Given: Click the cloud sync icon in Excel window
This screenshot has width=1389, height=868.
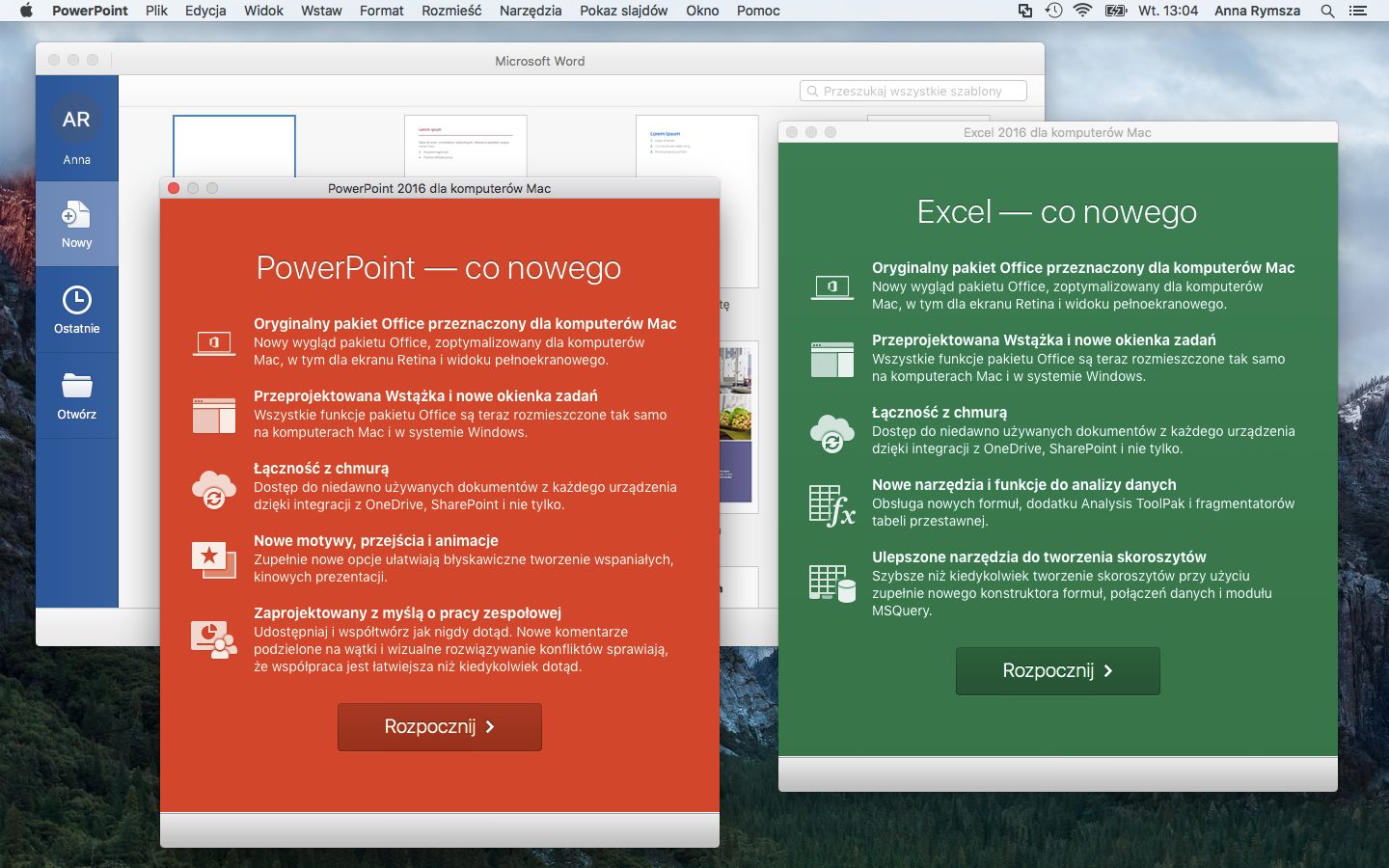Looking at the screenshot, I should [832, 433].
